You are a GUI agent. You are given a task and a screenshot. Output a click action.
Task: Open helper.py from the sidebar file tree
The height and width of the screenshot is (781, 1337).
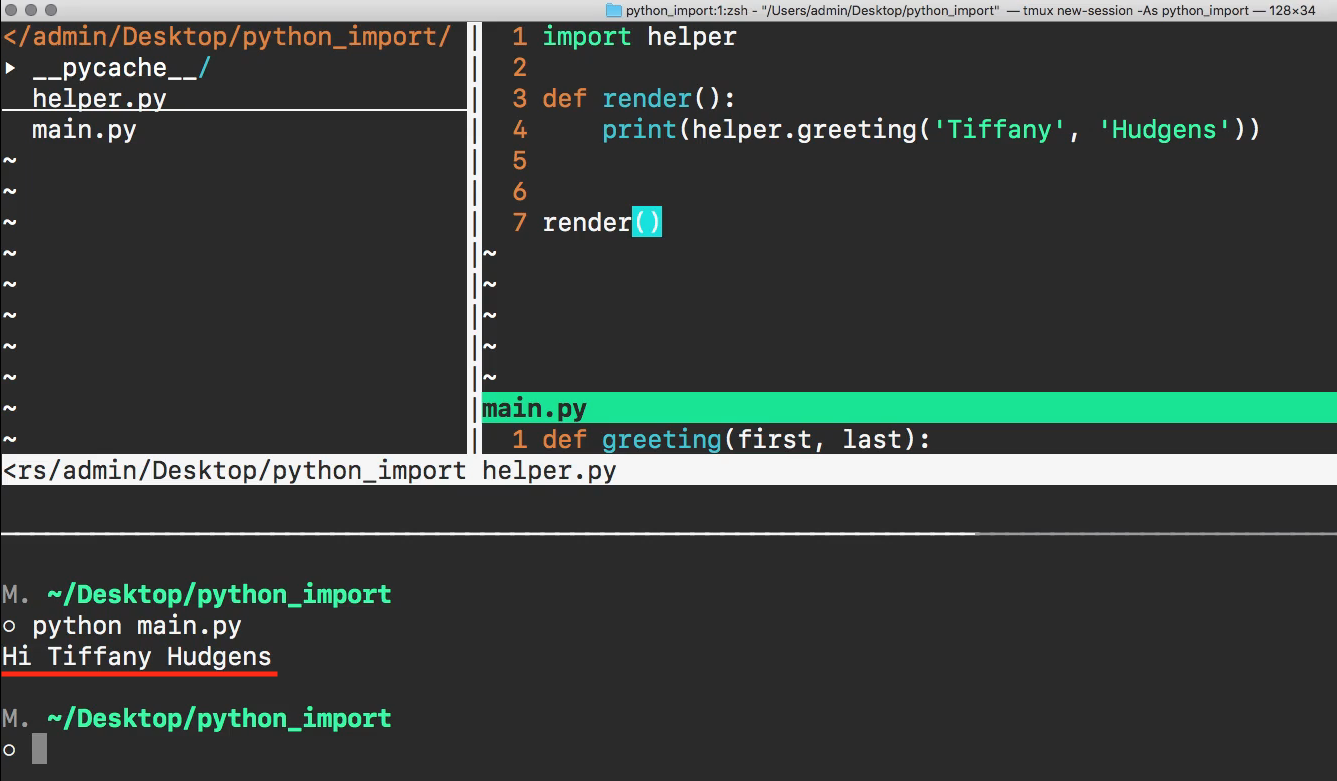click(99, 98)
